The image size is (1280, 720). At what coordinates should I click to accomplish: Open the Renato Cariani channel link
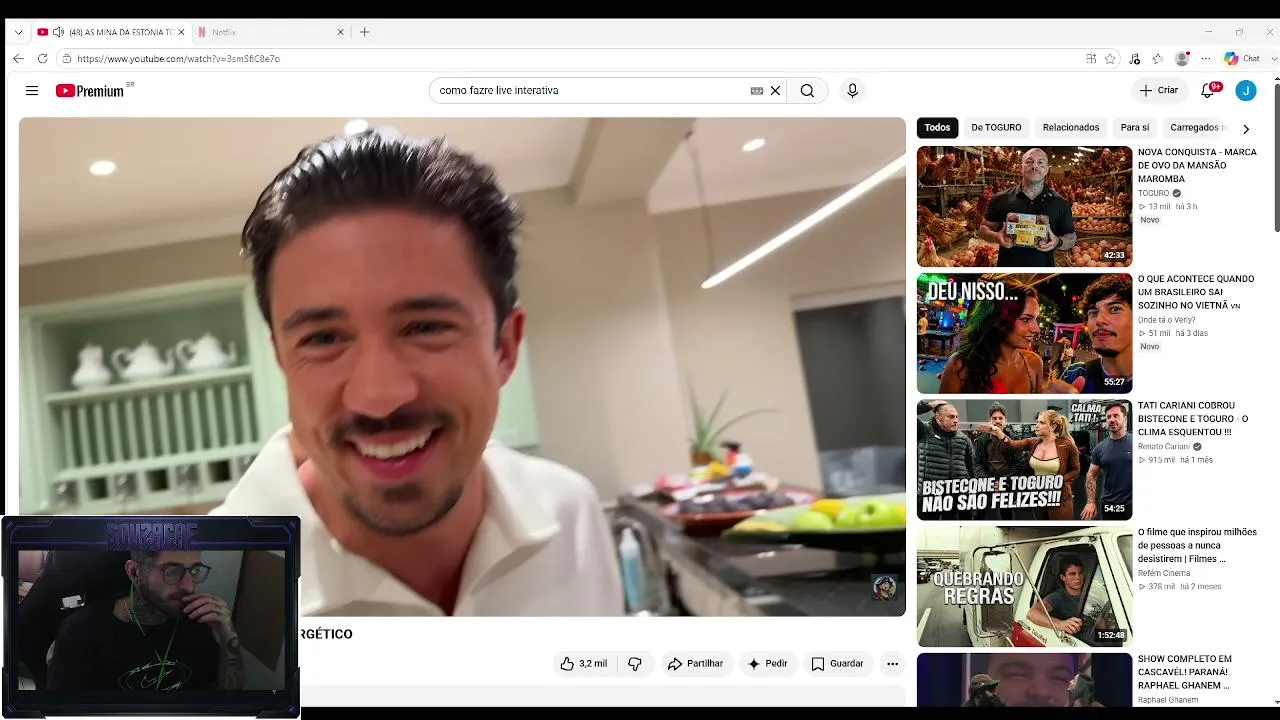tap(1164, 447)
